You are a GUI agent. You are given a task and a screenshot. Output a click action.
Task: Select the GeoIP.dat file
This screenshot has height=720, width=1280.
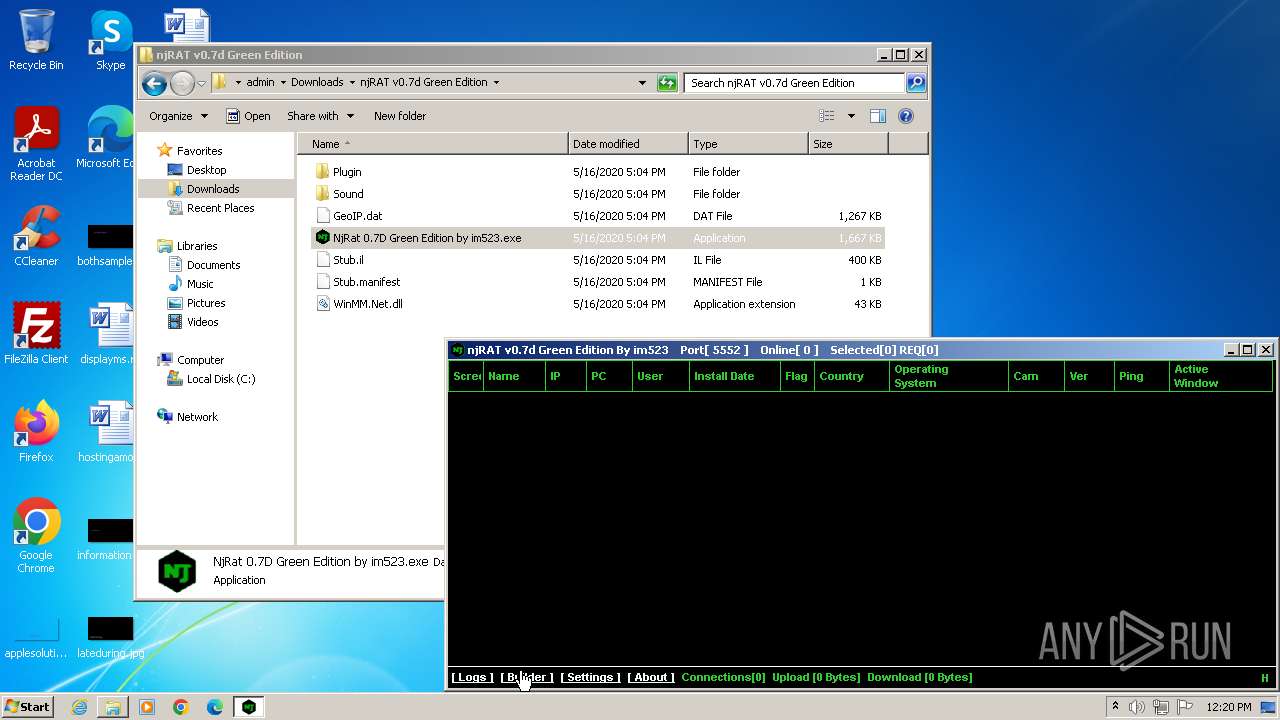(x=357, y=216)
